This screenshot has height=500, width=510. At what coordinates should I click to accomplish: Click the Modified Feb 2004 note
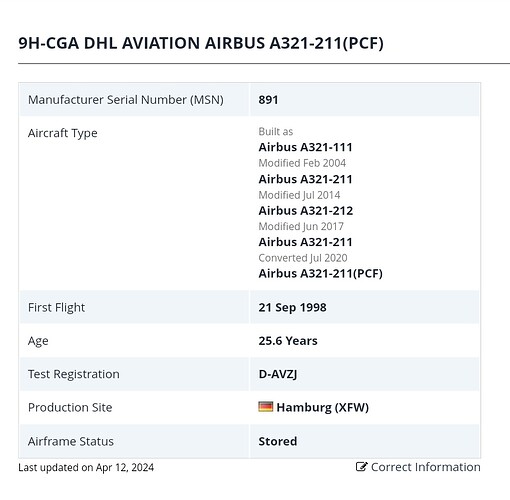[x=302, y=163]
